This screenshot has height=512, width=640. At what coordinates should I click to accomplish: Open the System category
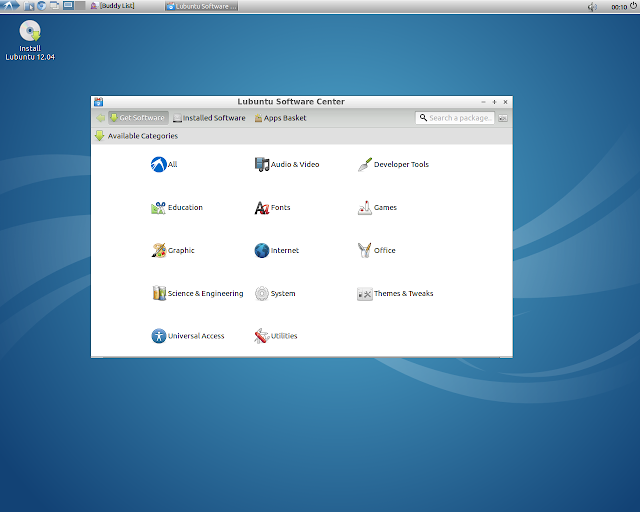[x=275, y=293]
